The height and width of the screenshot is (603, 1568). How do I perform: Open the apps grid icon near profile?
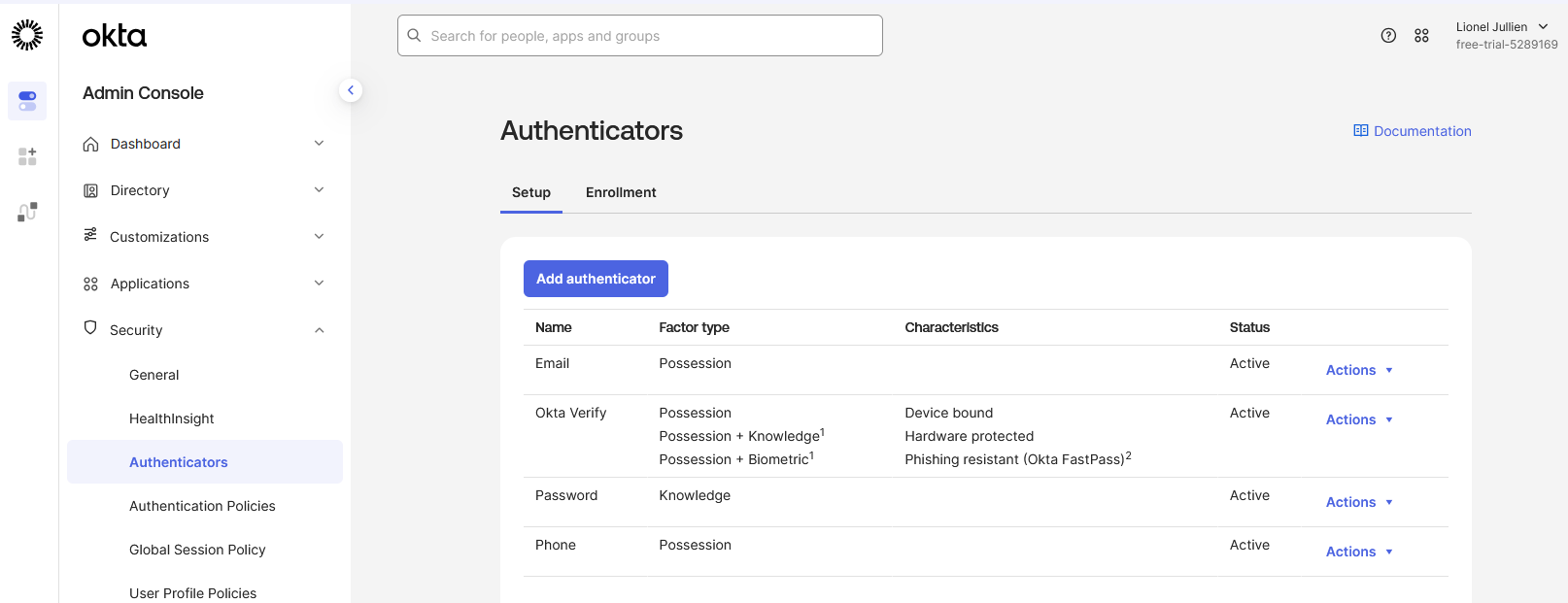pos(1421,36)
